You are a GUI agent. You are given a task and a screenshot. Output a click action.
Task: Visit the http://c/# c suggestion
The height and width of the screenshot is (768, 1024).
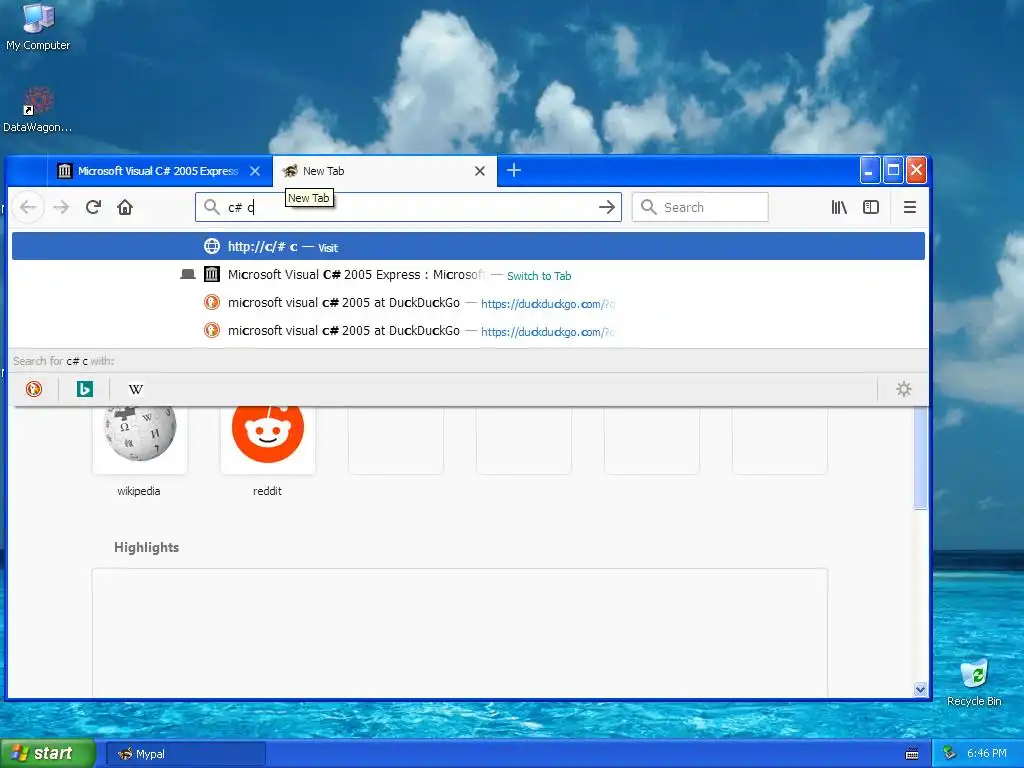pyautogui.click(x=468, y=246)
